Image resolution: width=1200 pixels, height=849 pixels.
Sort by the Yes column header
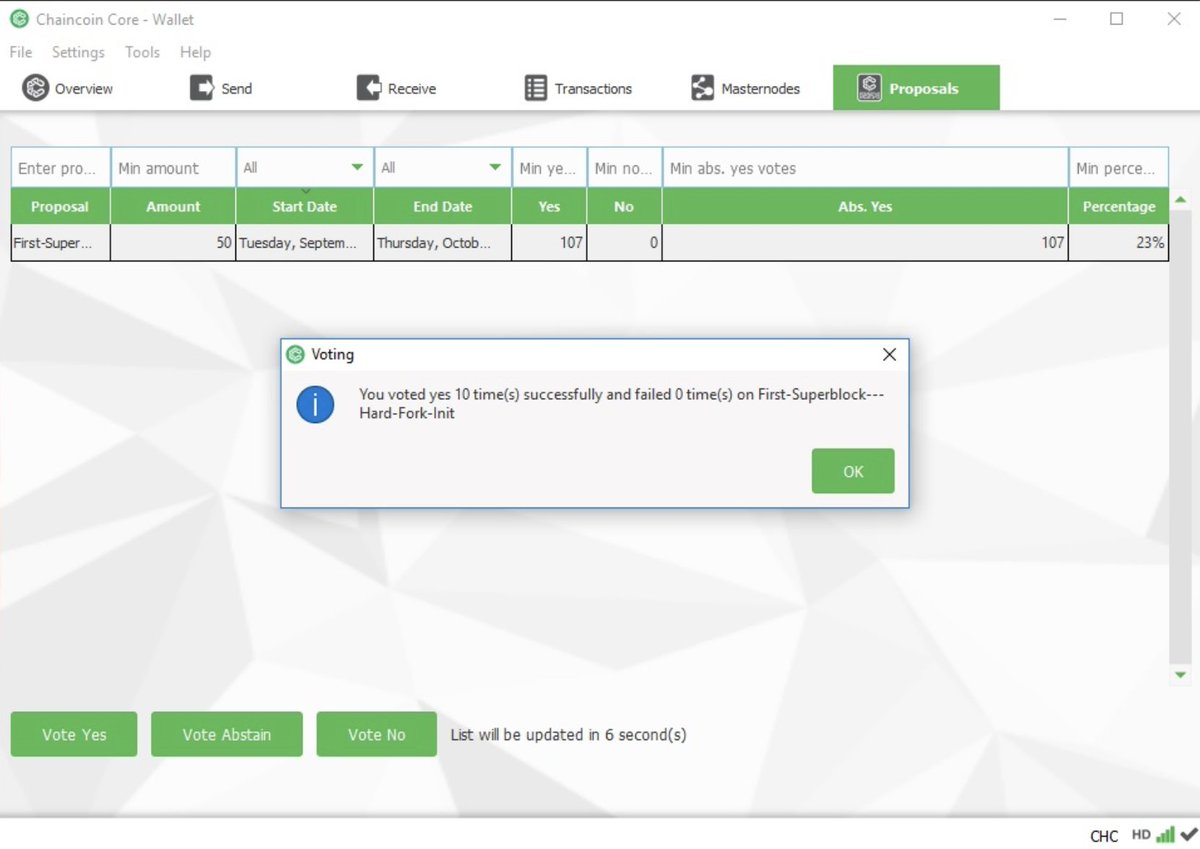point(549,207)
